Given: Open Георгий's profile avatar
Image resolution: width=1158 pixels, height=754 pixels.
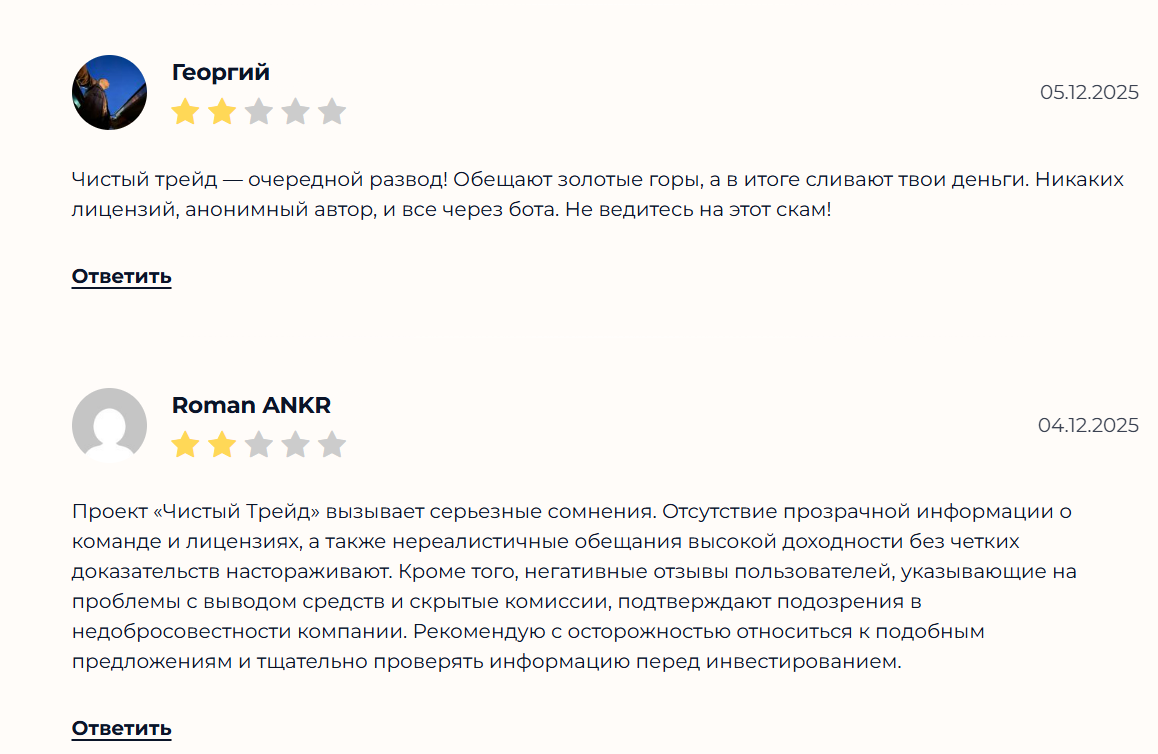Looking at the screenshot, I should click(x=110, y=92).
